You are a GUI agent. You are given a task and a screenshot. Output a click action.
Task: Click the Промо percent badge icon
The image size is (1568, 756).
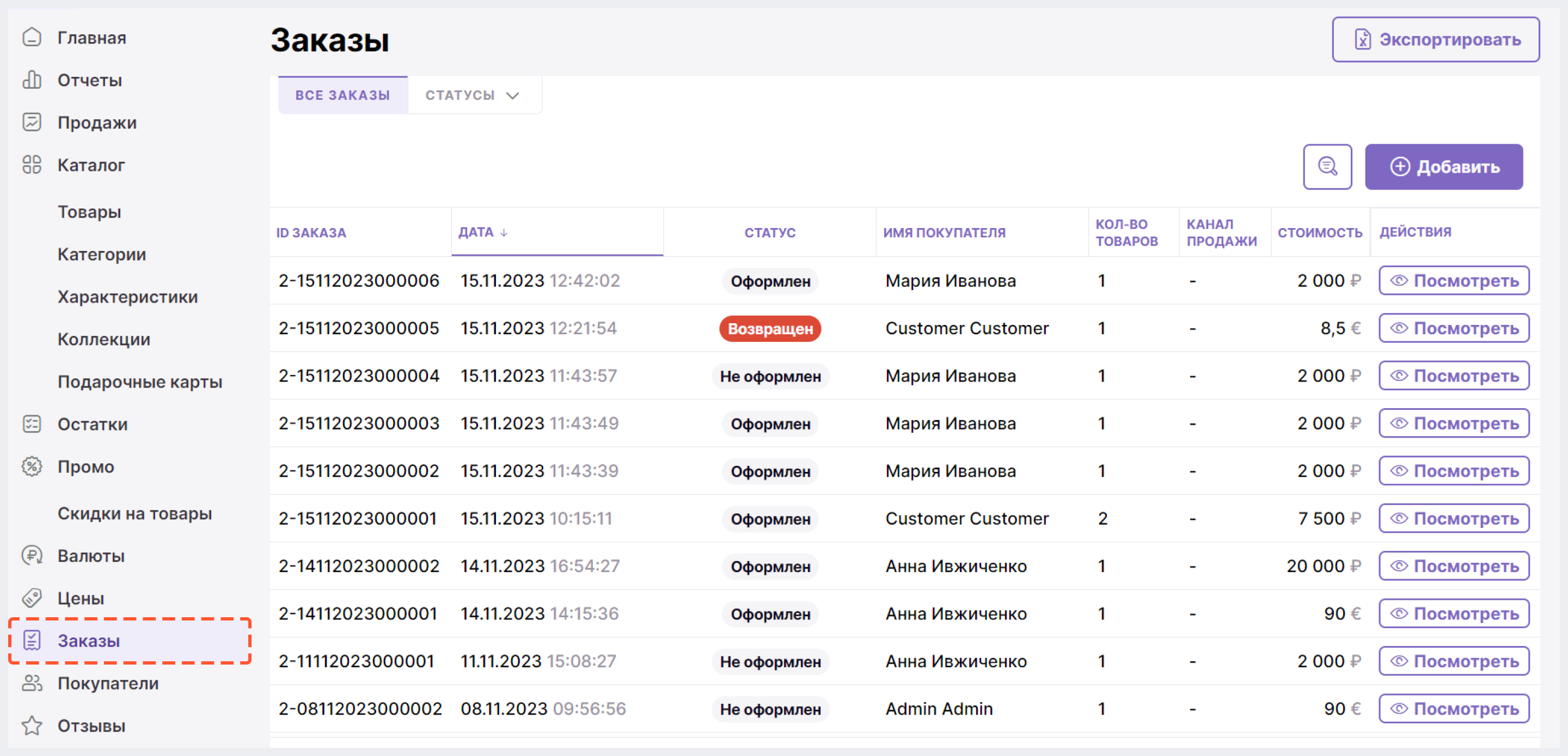click(x=32, y=466)
